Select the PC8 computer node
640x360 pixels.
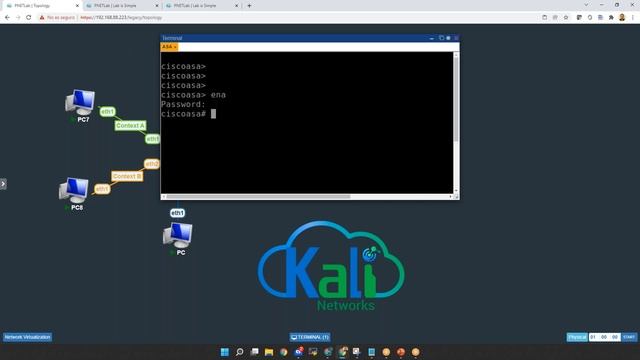click(x=74, y=191)
